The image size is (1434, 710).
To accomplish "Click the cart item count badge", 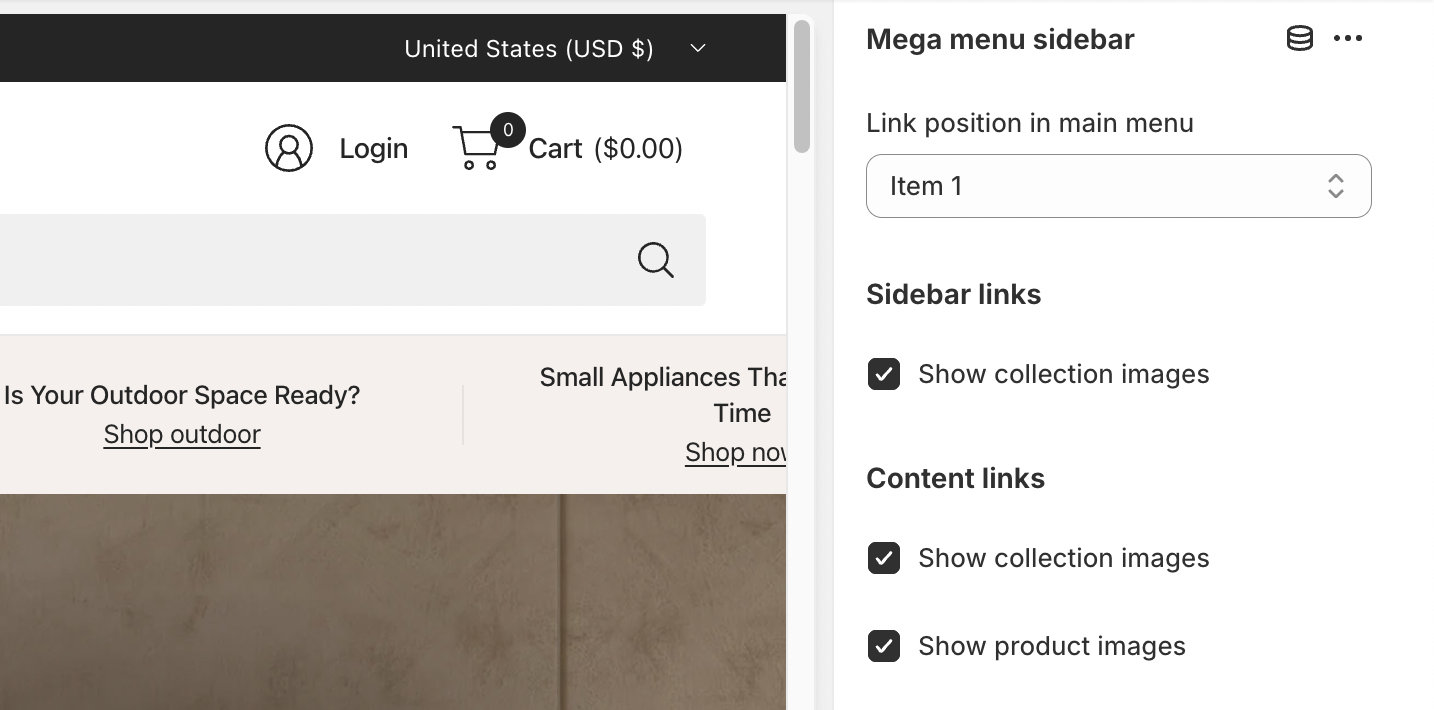I will pos(507,130).
